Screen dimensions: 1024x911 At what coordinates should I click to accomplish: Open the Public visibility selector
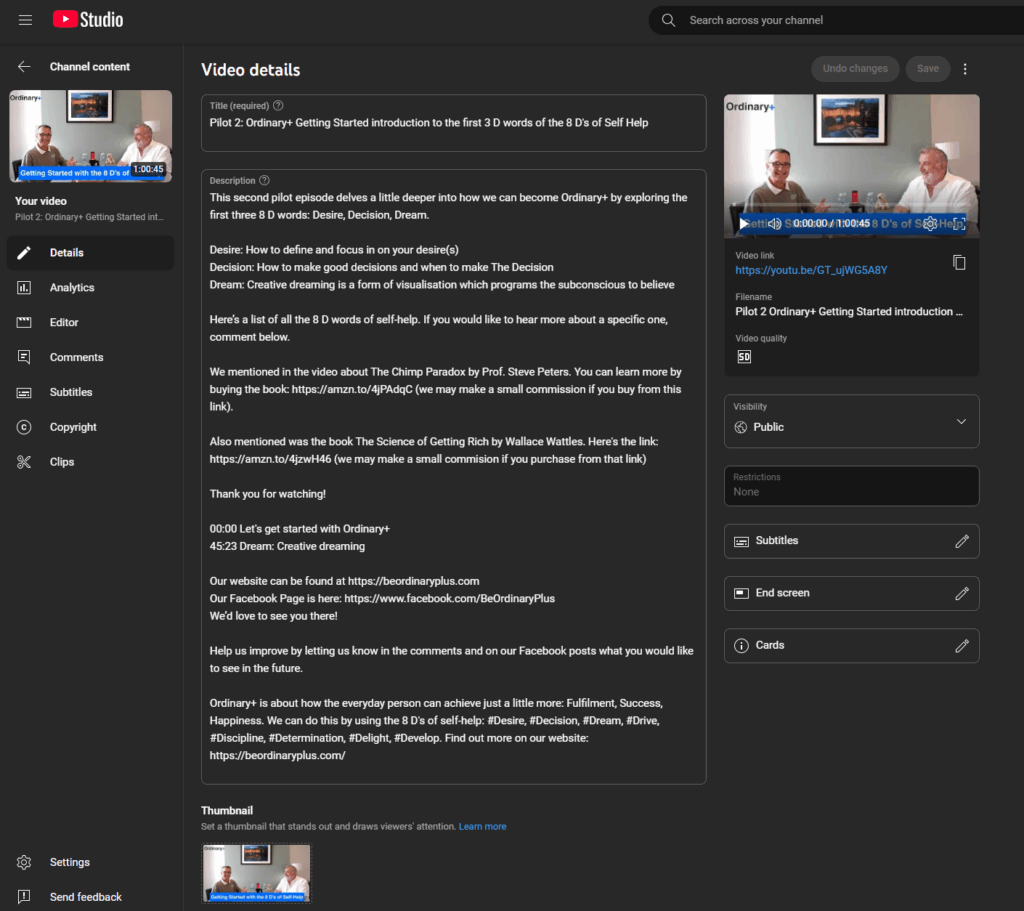pos(851,421)
